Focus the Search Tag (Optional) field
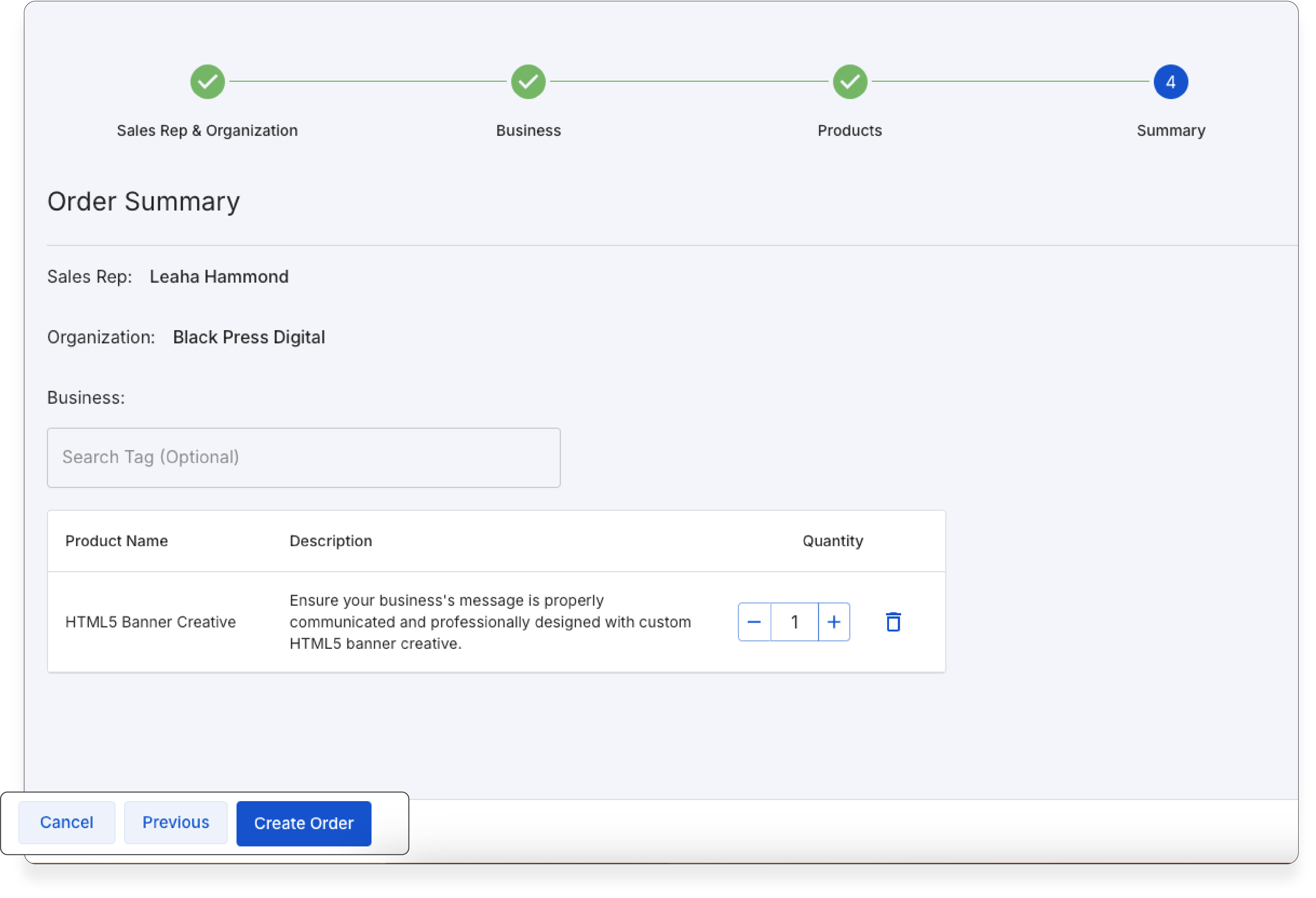Image resolution: width=1316 pixels, height=898 pixels. click(303, 458)
